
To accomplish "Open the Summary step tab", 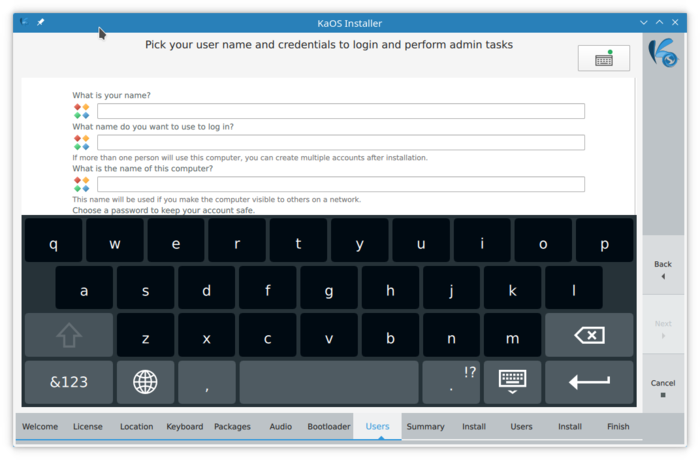I will coord(425,427).
